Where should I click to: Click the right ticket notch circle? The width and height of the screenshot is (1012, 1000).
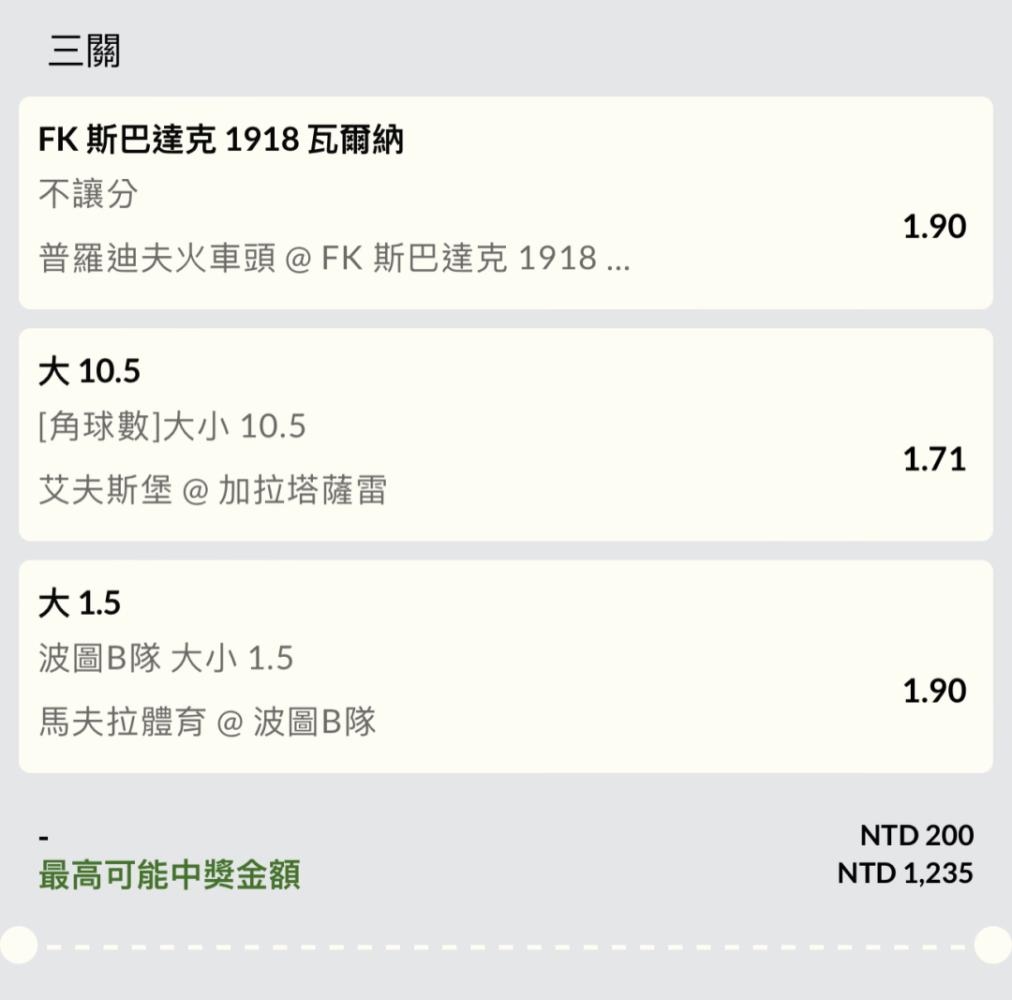pos(993,945)
